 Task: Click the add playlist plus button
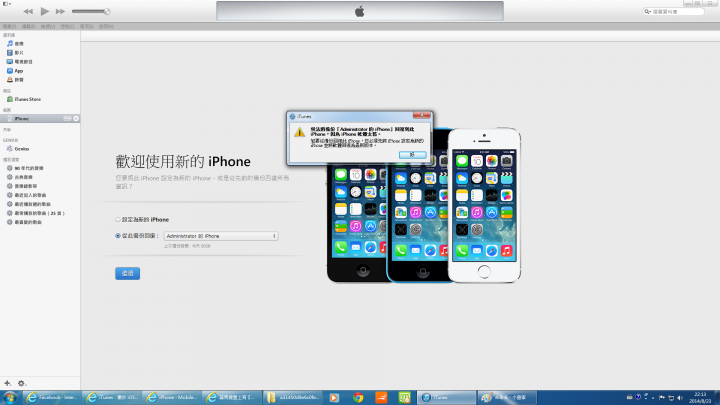7,383
